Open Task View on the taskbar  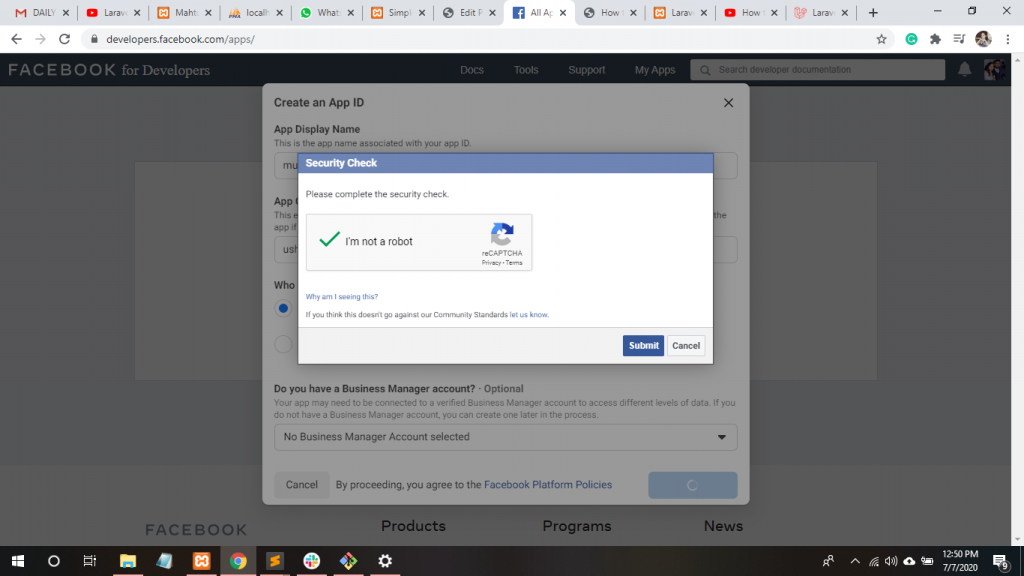point(89,561)
